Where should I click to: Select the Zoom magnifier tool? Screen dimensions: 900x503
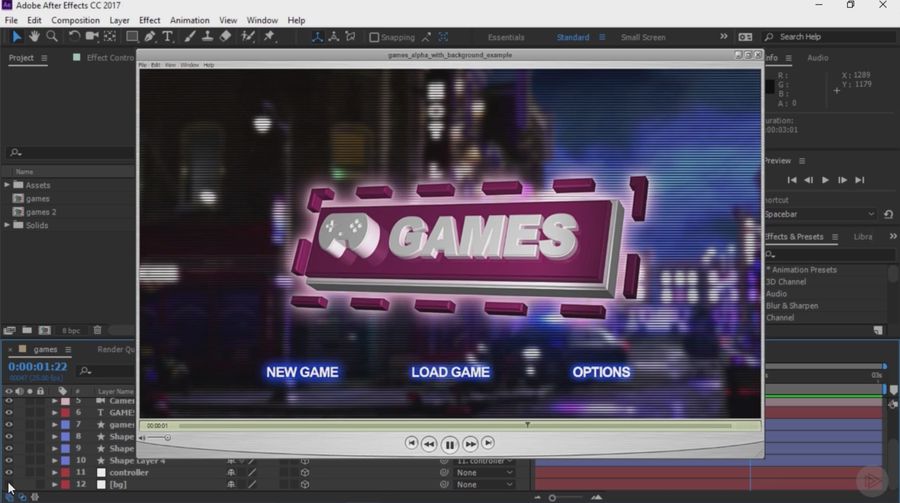pos(52,37)
